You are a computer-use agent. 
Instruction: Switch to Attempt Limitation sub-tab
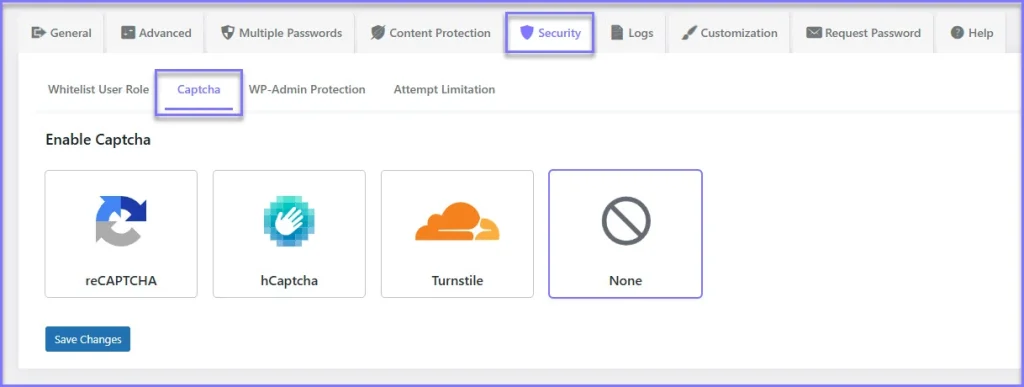click(x=444, y=89)
